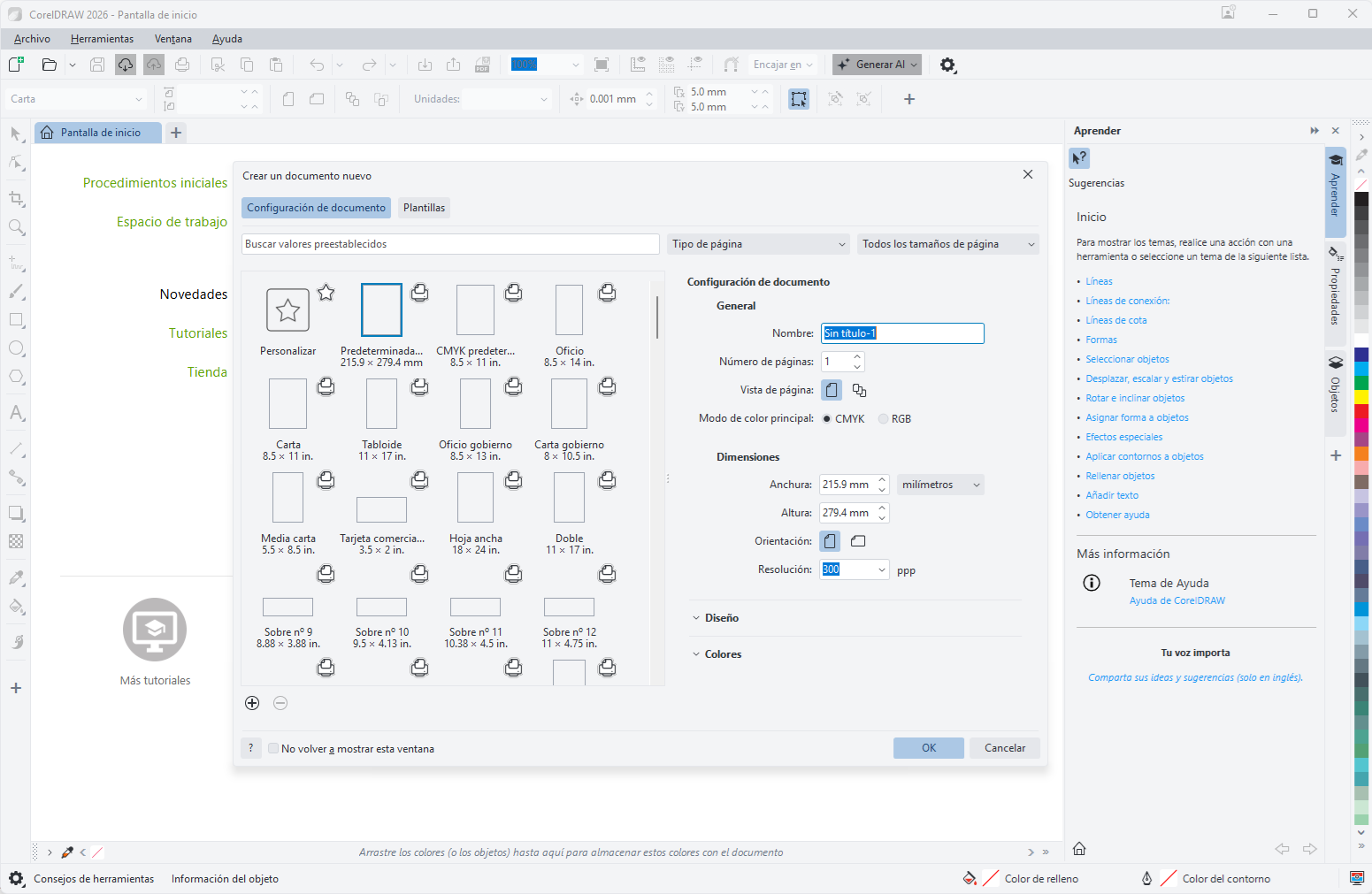The height and width of the screenshot is (894, 1372).
Task: Open the Ventana menu
Action: [x=173, y=39]
